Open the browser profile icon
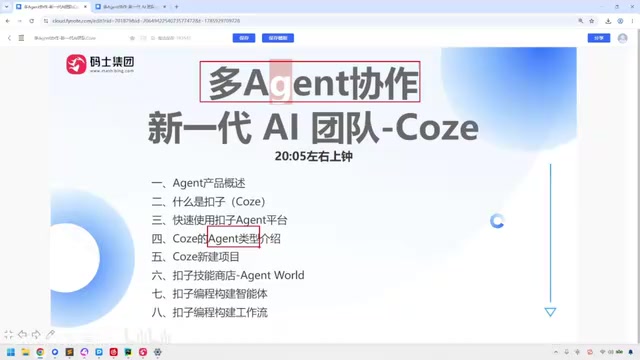The image size is (640, 360). pyautogui.click(x=620, y=21)
